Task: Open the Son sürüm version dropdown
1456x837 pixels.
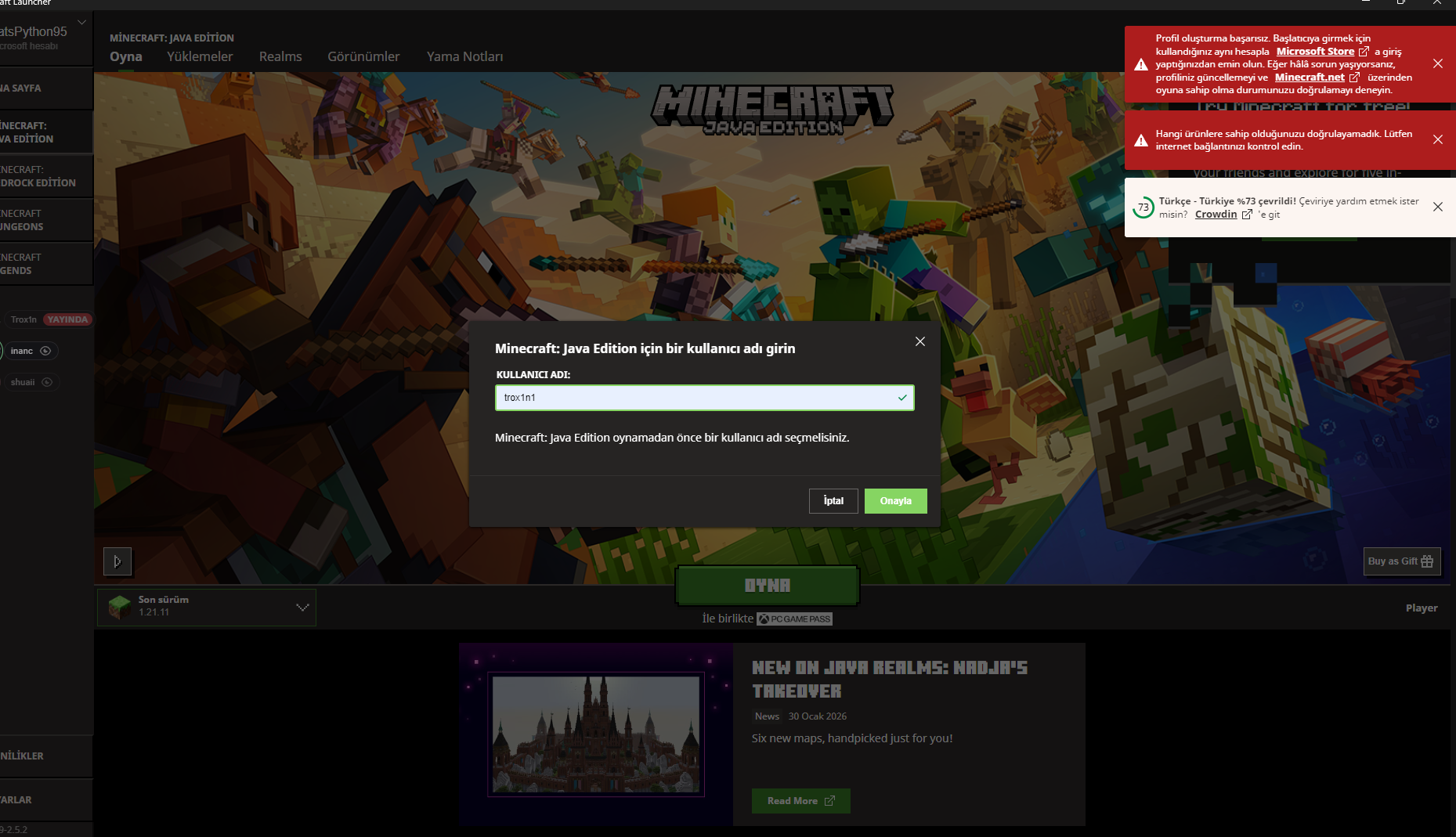Action: pos(207,607)
